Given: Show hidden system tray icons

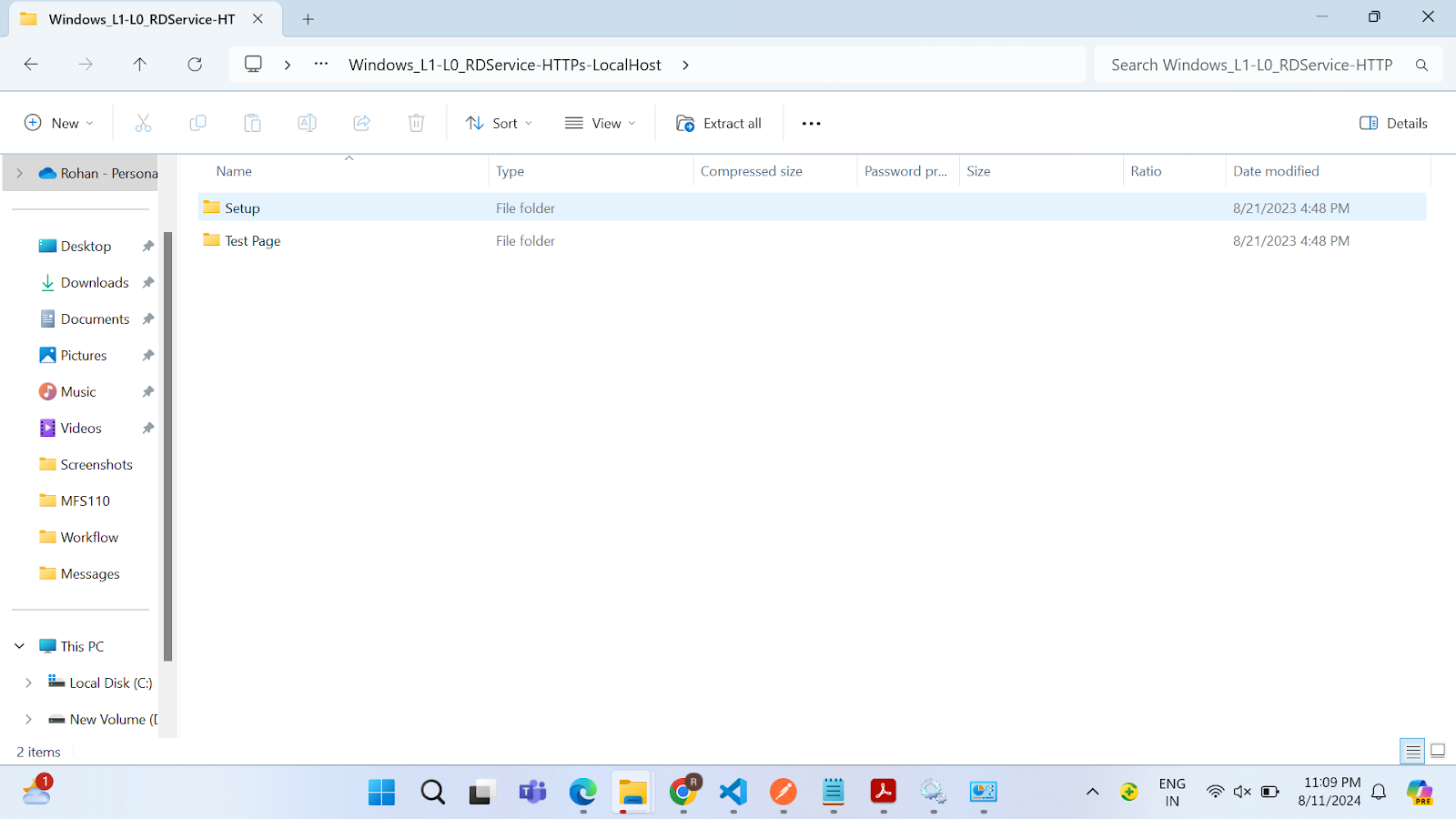Looking at the screenshot, I should 1092,792.
